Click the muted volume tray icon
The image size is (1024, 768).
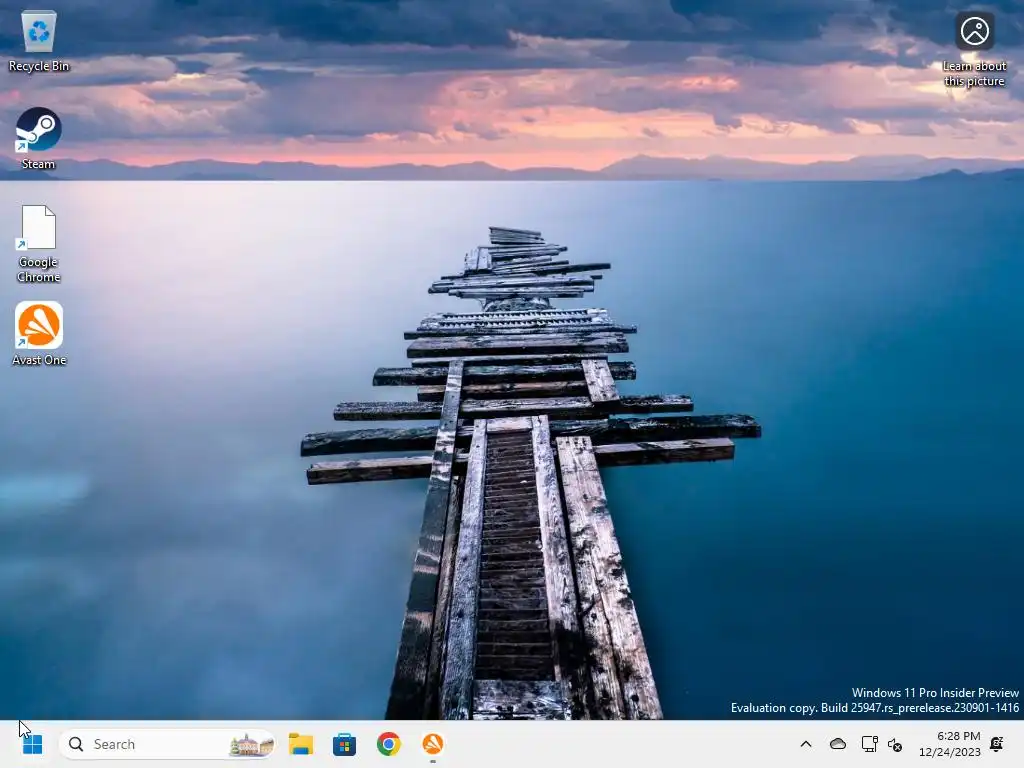(x=895, y=744)
